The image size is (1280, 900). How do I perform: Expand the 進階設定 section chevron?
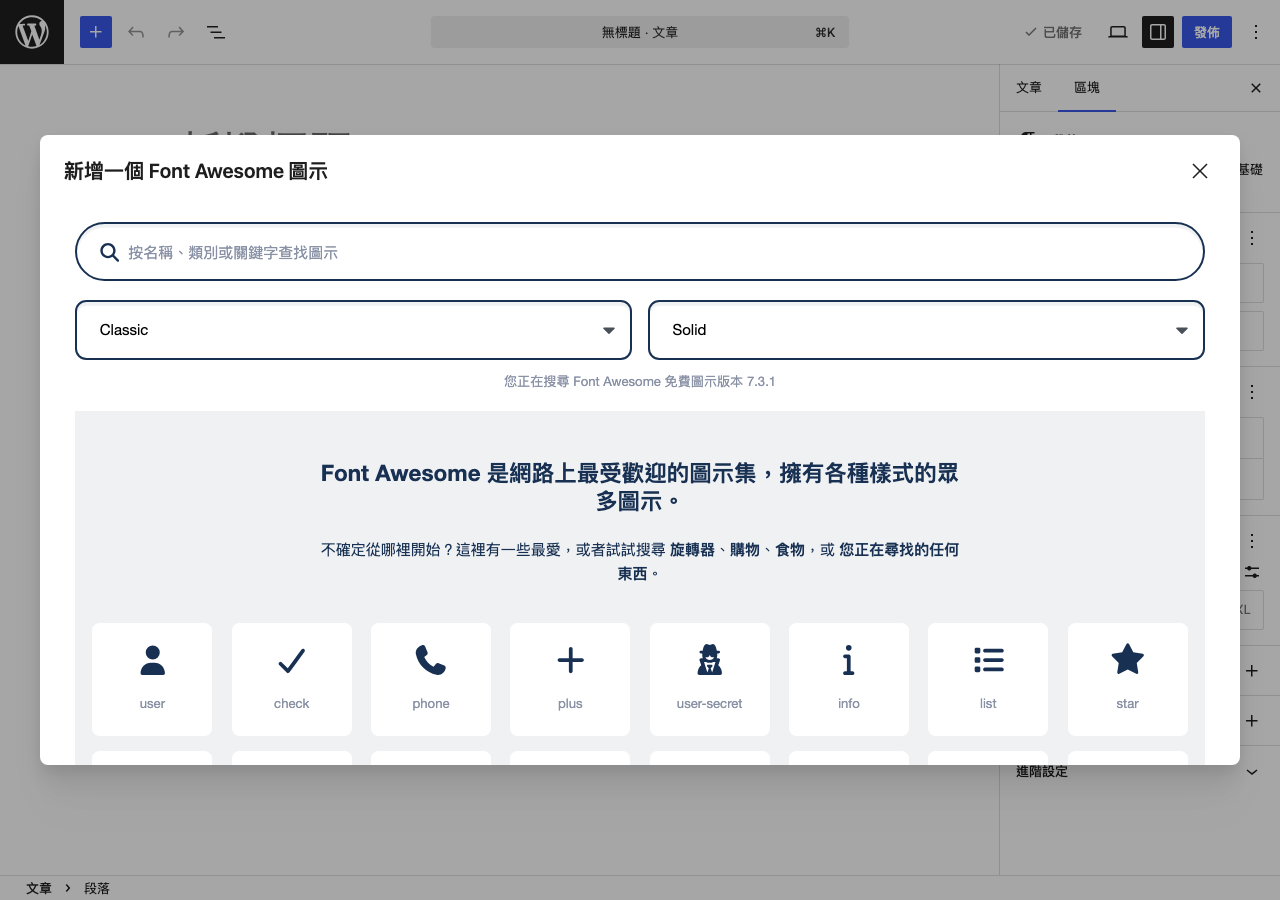(x=1252, y=772)
